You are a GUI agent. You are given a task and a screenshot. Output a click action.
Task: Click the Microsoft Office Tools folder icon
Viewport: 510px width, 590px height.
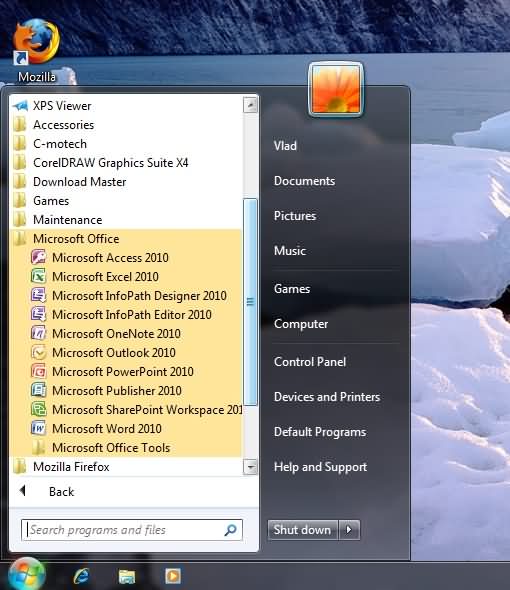coord(38,448)
